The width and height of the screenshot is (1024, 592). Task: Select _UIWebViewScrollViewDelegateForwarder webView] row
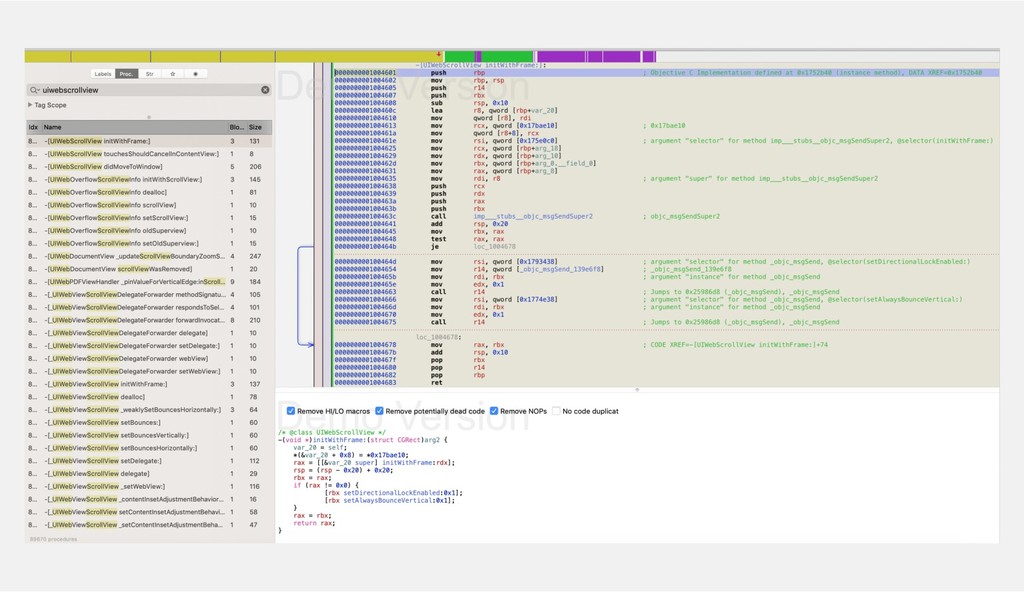coord(149,359)
